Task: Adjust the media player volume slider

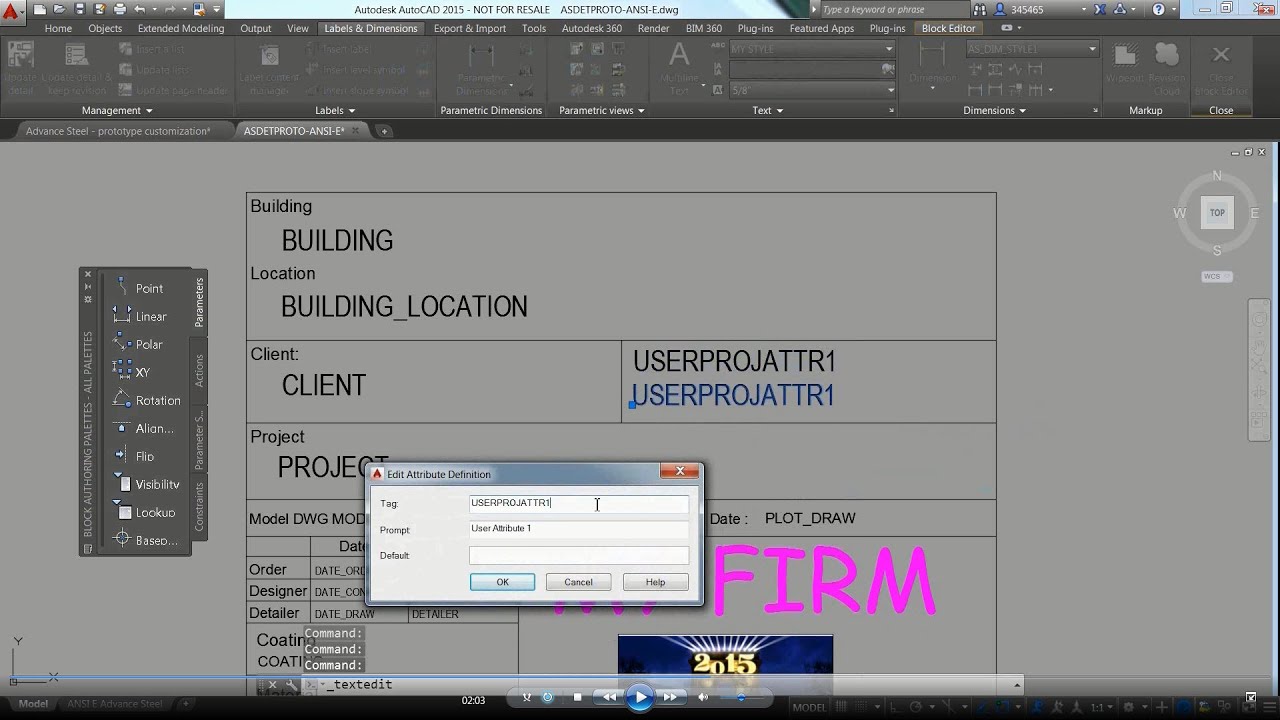Action: click(x=740, y=696)
